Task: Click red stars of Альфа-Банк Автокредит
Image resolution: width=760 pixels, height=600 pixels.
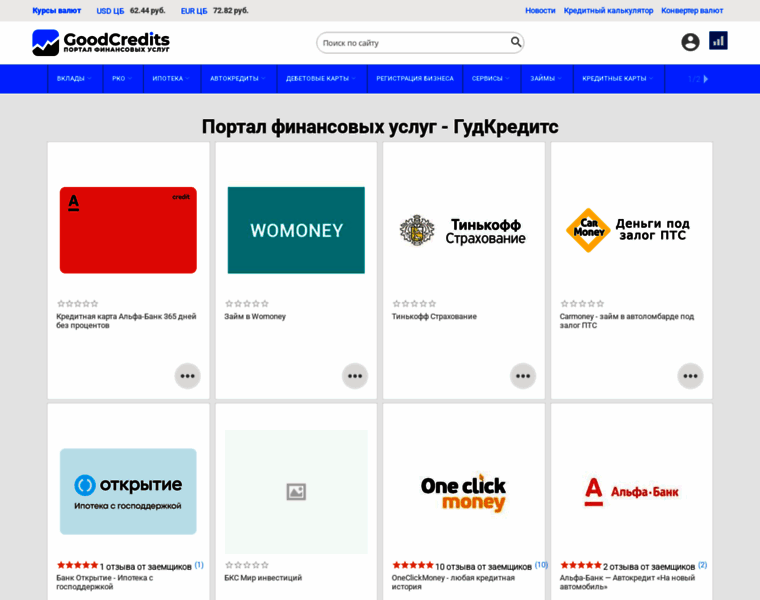Action: click(581, 565)
